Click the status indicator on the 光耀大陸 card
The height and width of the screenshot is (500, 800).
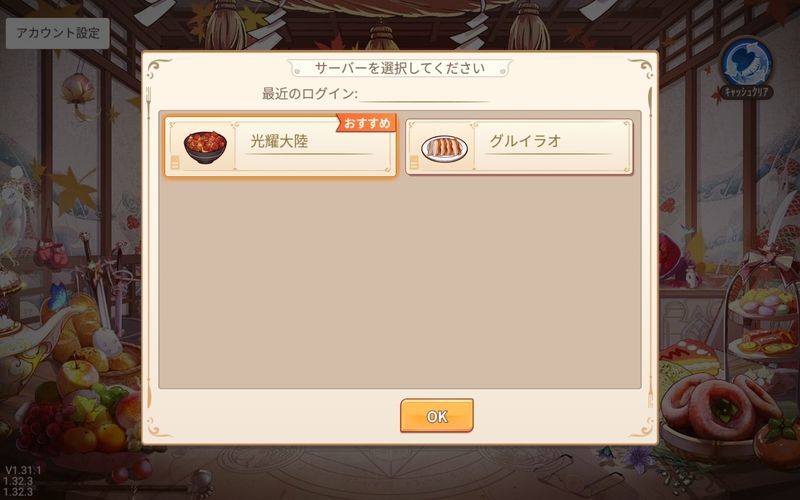click(x=175, y=163)
